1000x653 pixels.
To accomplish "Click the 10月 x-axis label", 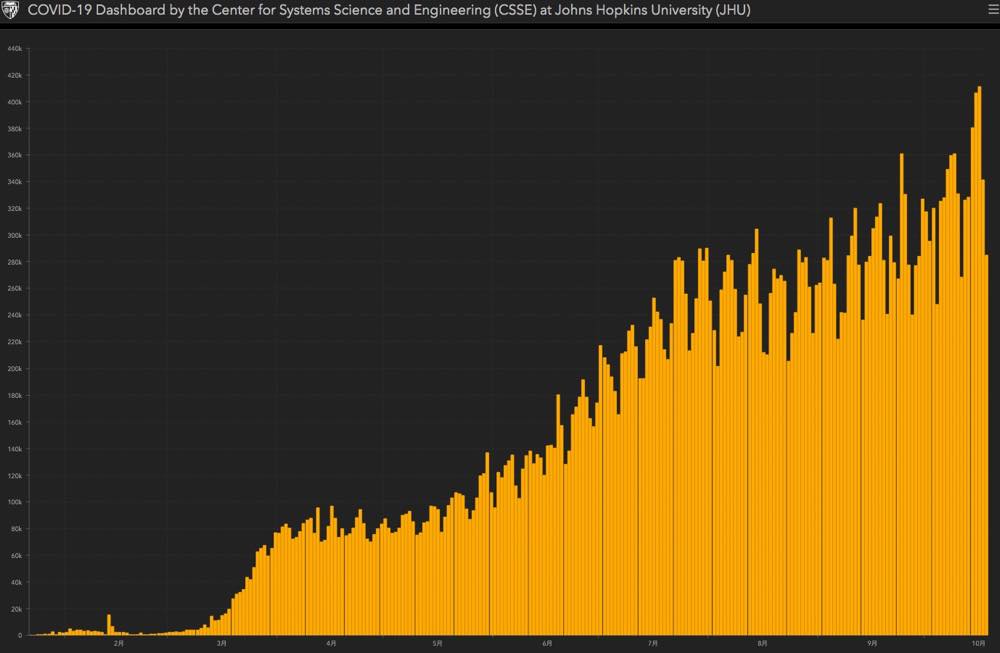I will (979, 644).
